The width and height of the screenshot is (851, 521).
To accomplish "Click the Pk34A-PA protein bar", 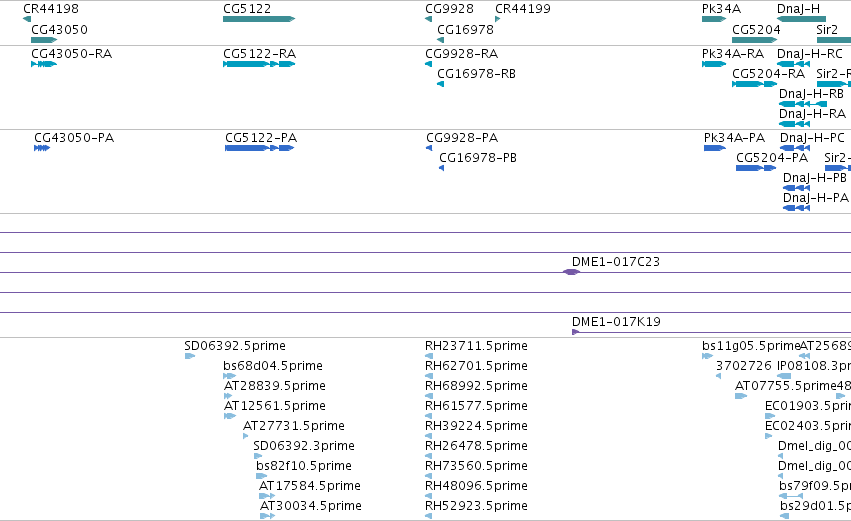I will [x=715, y=148].
